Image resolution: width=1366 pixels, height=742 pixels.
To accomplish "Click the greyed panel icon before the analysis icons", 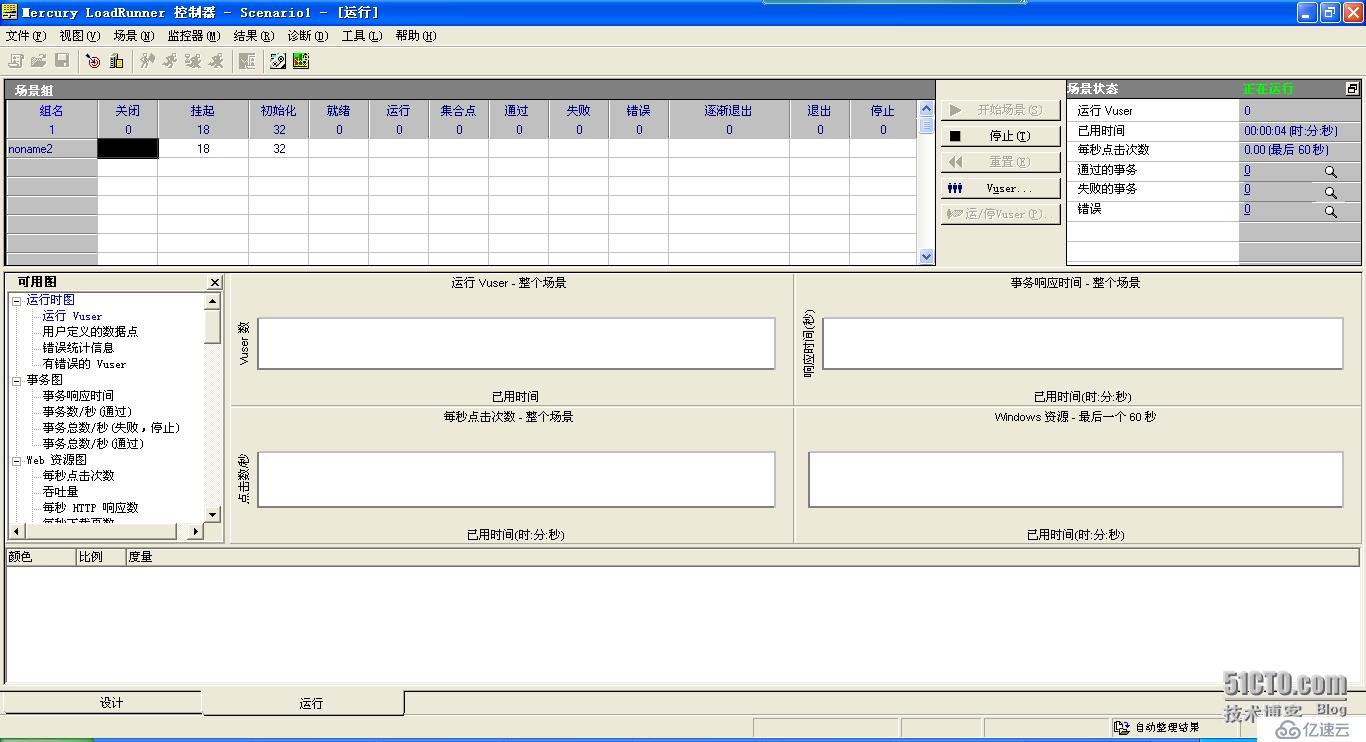I will (247, 61).
